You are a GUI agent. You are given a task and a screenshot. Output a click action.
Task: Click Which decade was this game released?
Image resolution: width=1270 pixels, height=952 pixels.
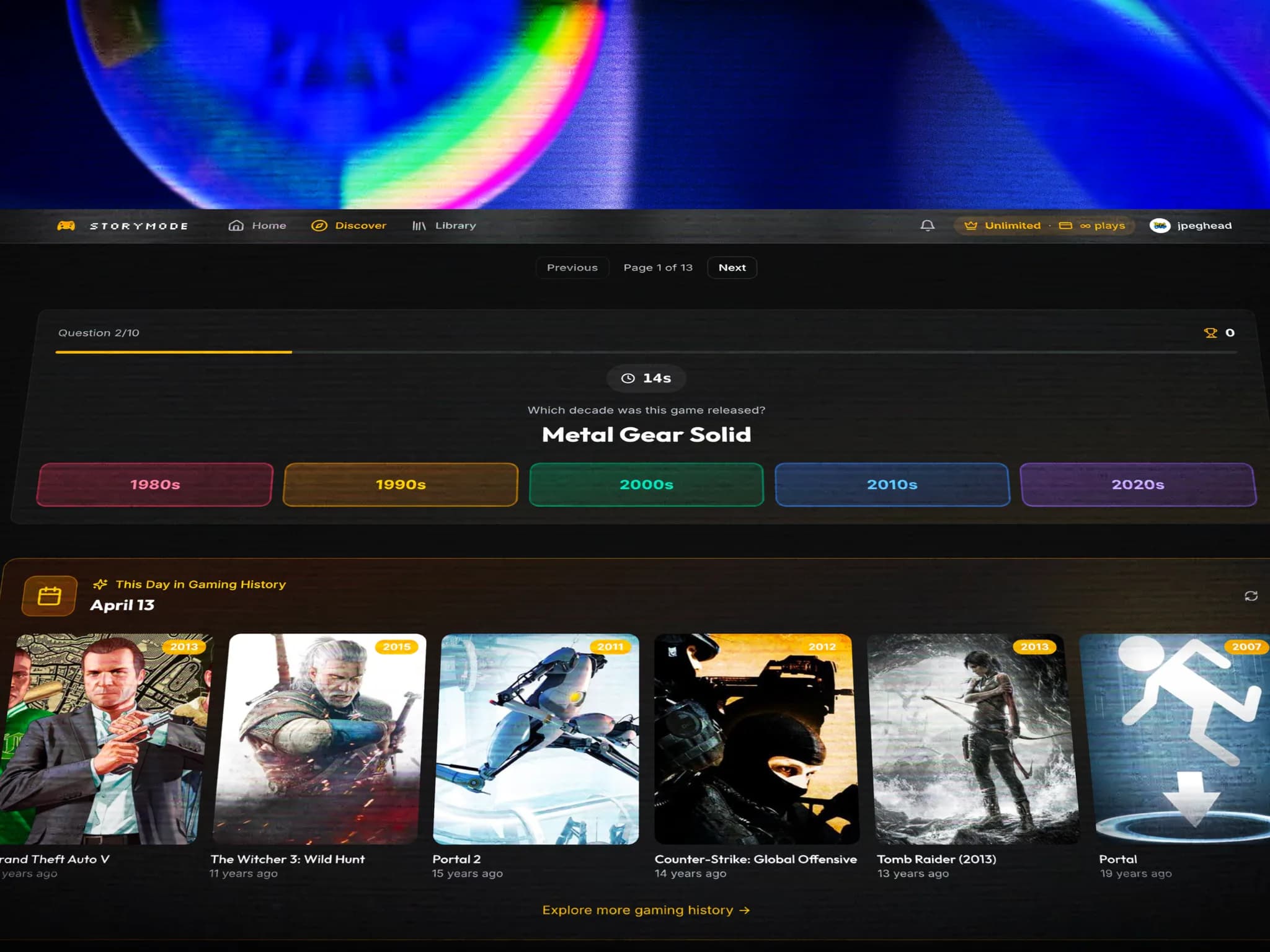point(646,410)
